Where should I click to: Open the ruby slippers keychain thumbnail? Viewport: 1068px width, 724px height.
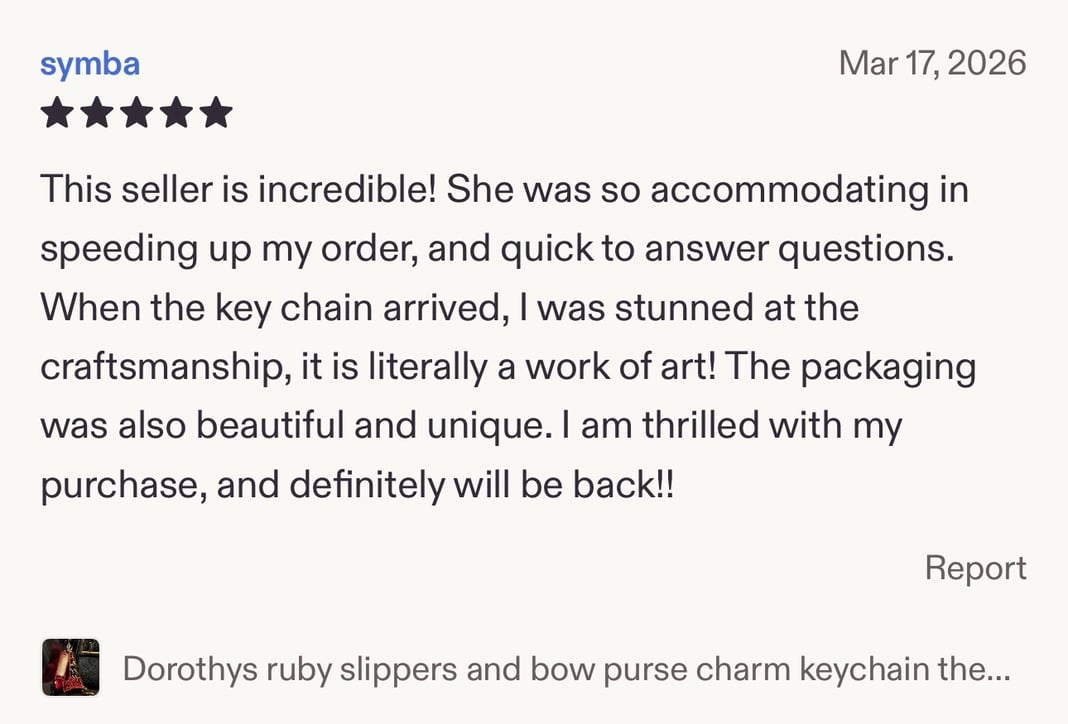coord(70,668)
